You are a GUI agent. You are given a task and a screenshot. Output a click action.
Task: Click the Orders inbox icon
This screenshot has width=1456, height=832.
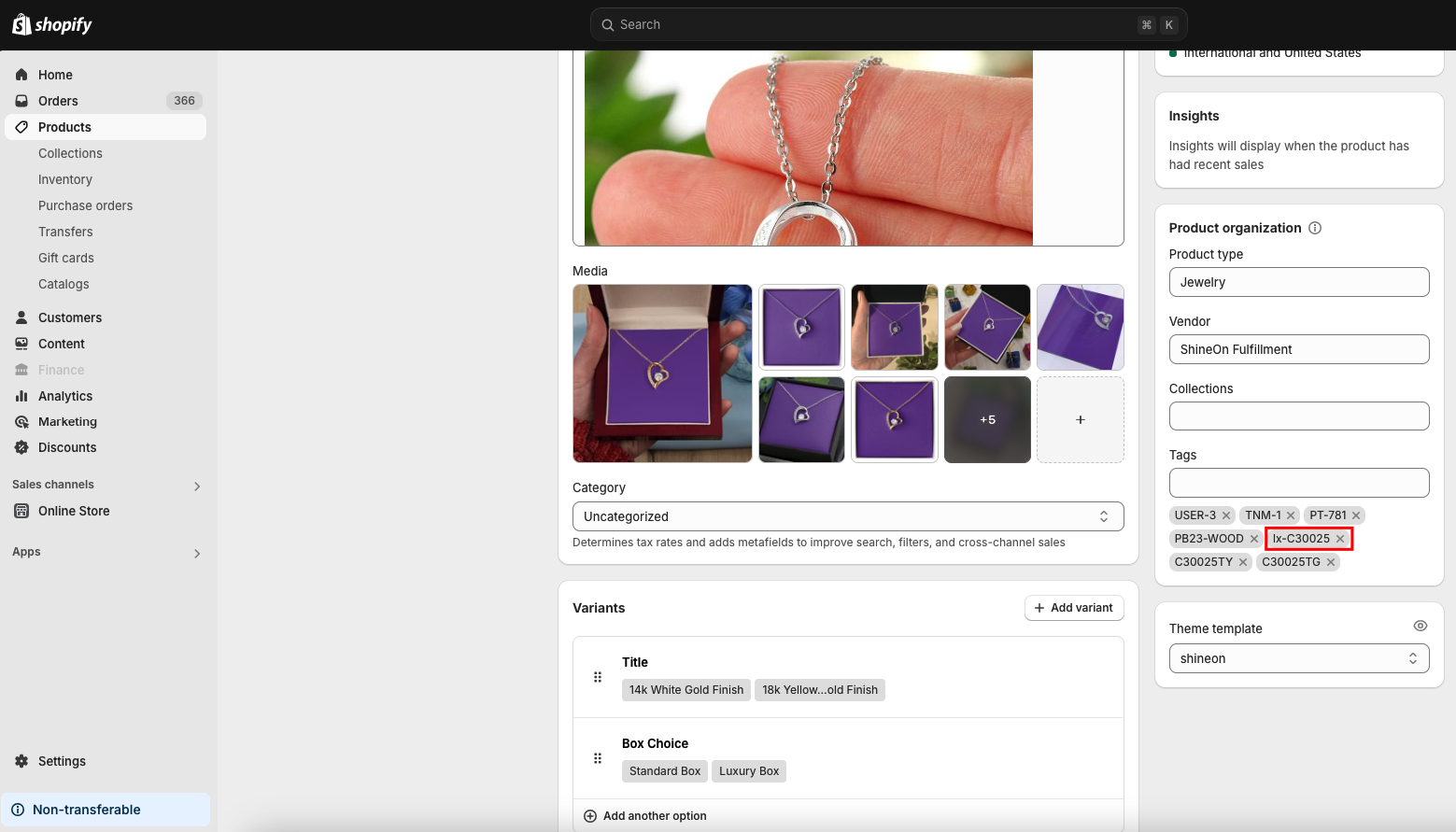21,101
